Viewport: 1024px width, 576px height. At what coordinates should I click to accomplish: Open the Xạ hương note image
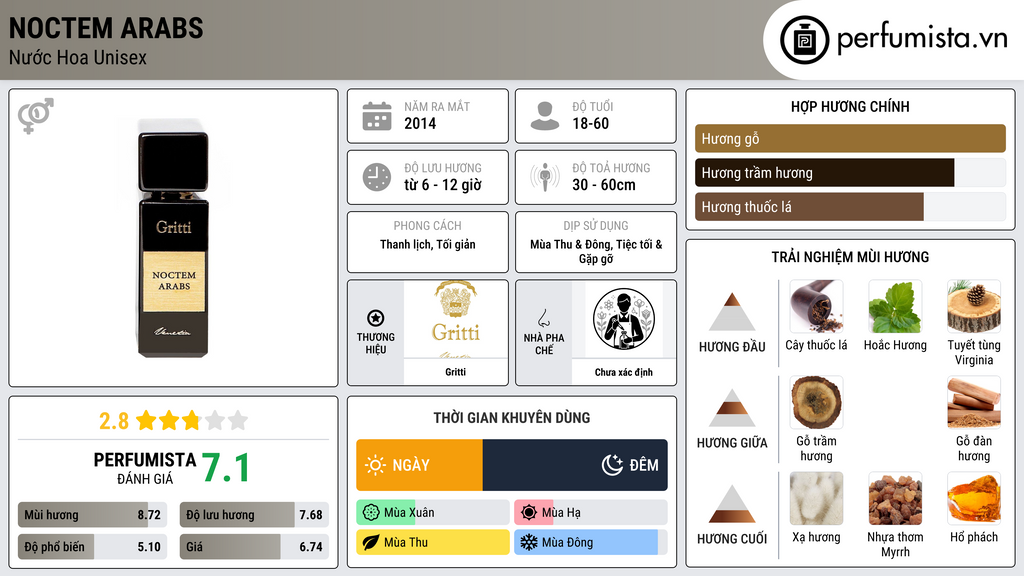816,498
